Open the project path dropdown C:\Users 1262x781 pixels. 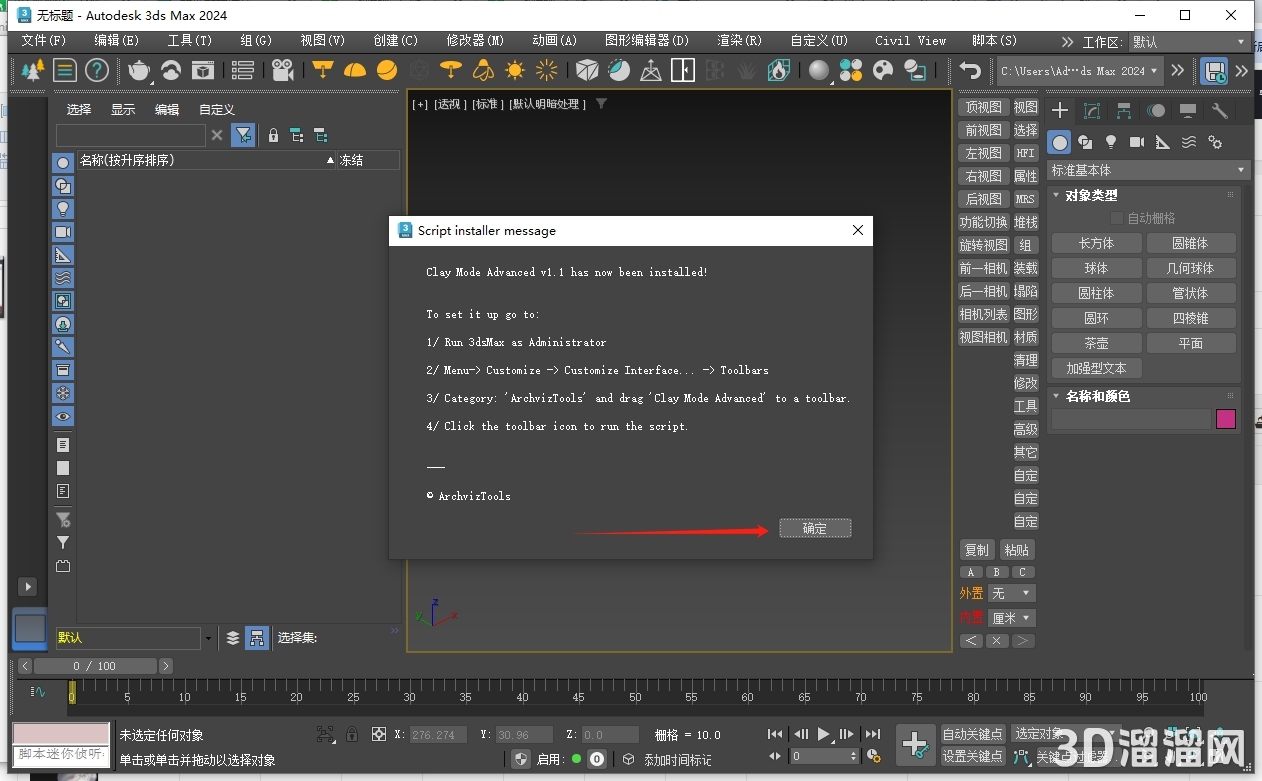pyautogui.click(x=1080, y=70)
